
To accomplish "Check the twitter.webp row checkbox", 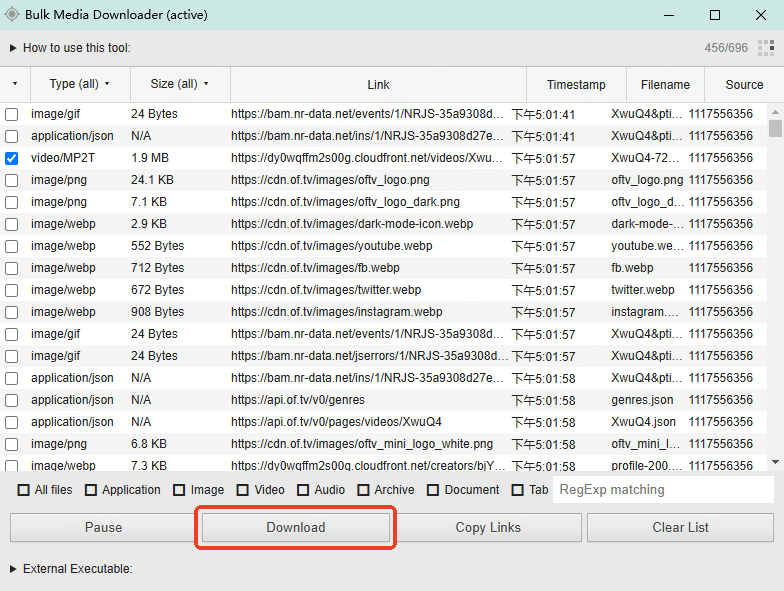I will pos(12,290).
